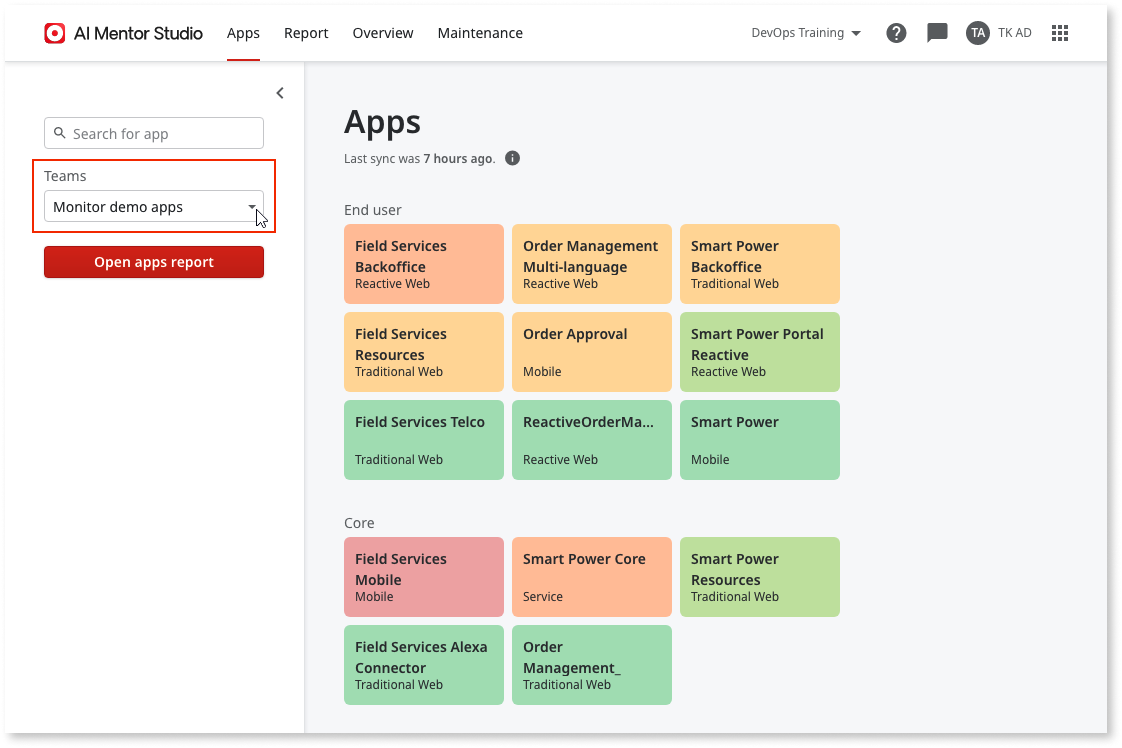Screen dimensions: 1122x748
Task: Open the Order Approval mobile app tile
Action: [591, 352]
